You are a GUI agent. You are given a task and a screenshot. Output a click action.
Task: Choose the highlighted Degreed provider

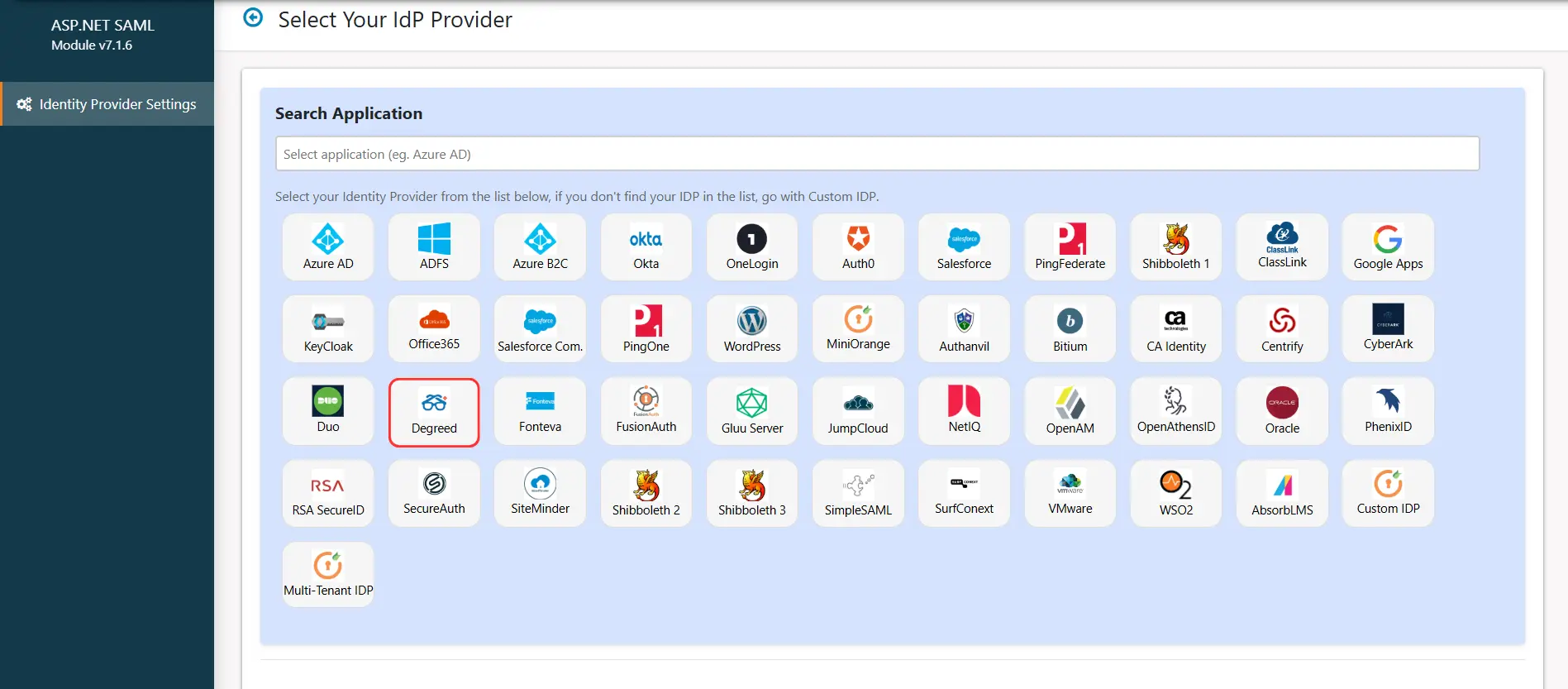point(434,412)
